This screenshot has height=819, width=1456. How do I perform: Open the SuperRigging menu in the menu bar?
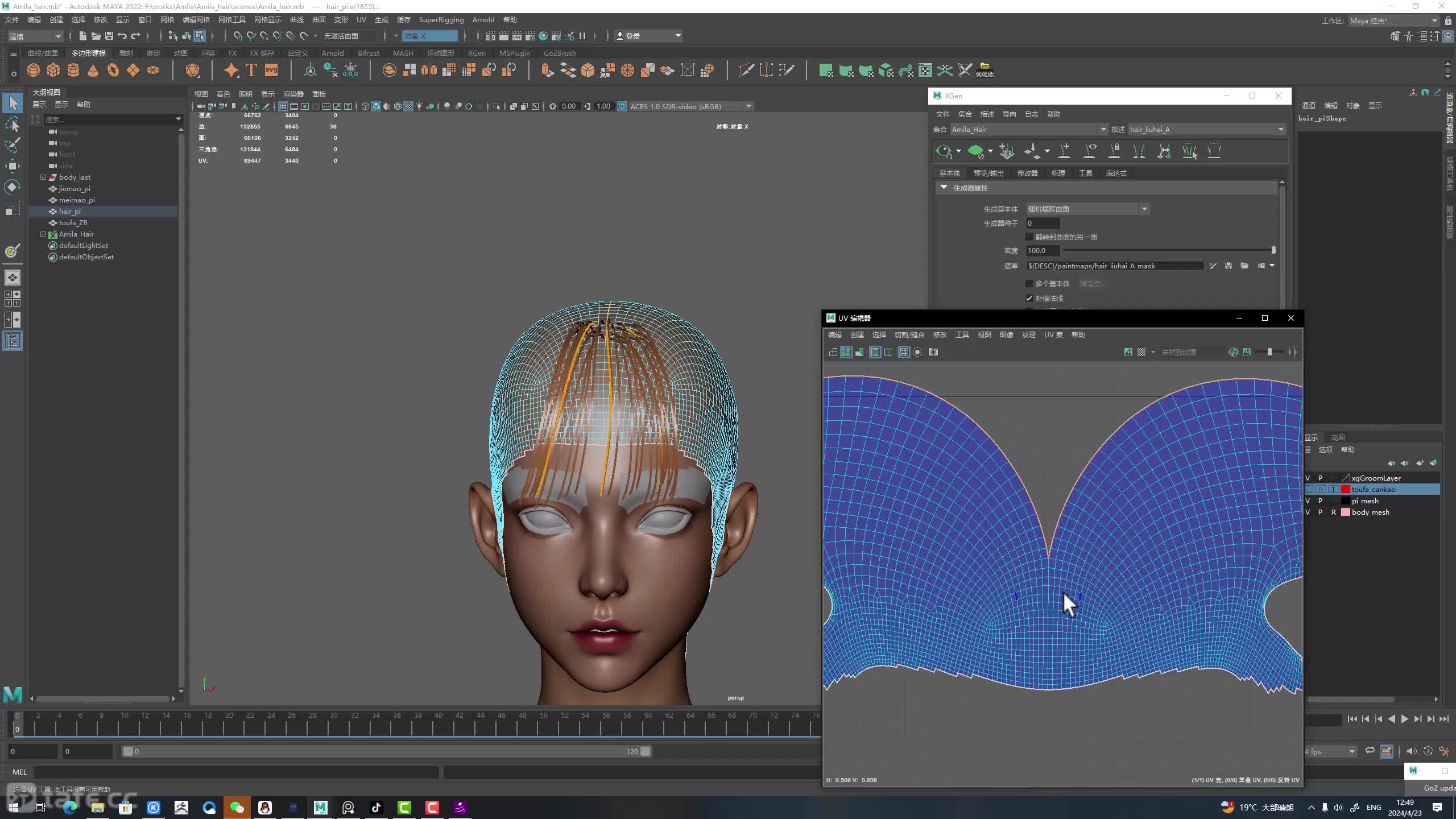[x=441, y=20]
